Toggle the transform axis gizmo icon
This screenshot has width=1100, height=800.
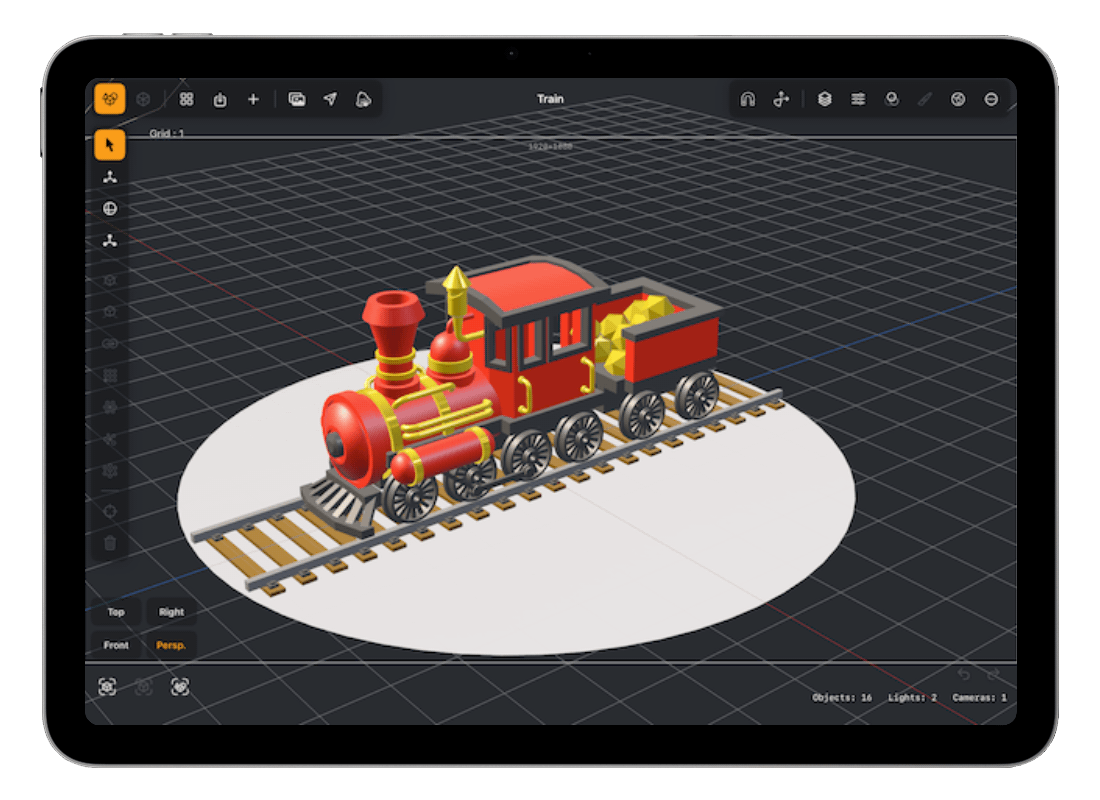[x=781, y=100]
